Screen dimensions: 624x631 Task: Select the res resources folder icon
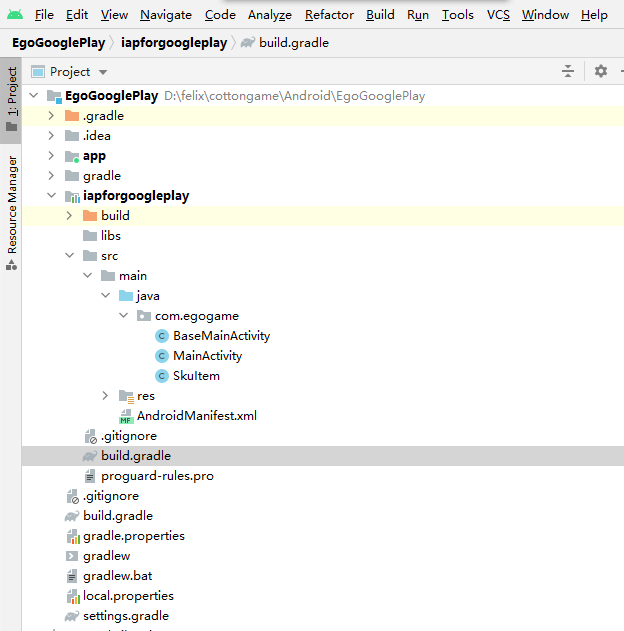coord(126,396)
